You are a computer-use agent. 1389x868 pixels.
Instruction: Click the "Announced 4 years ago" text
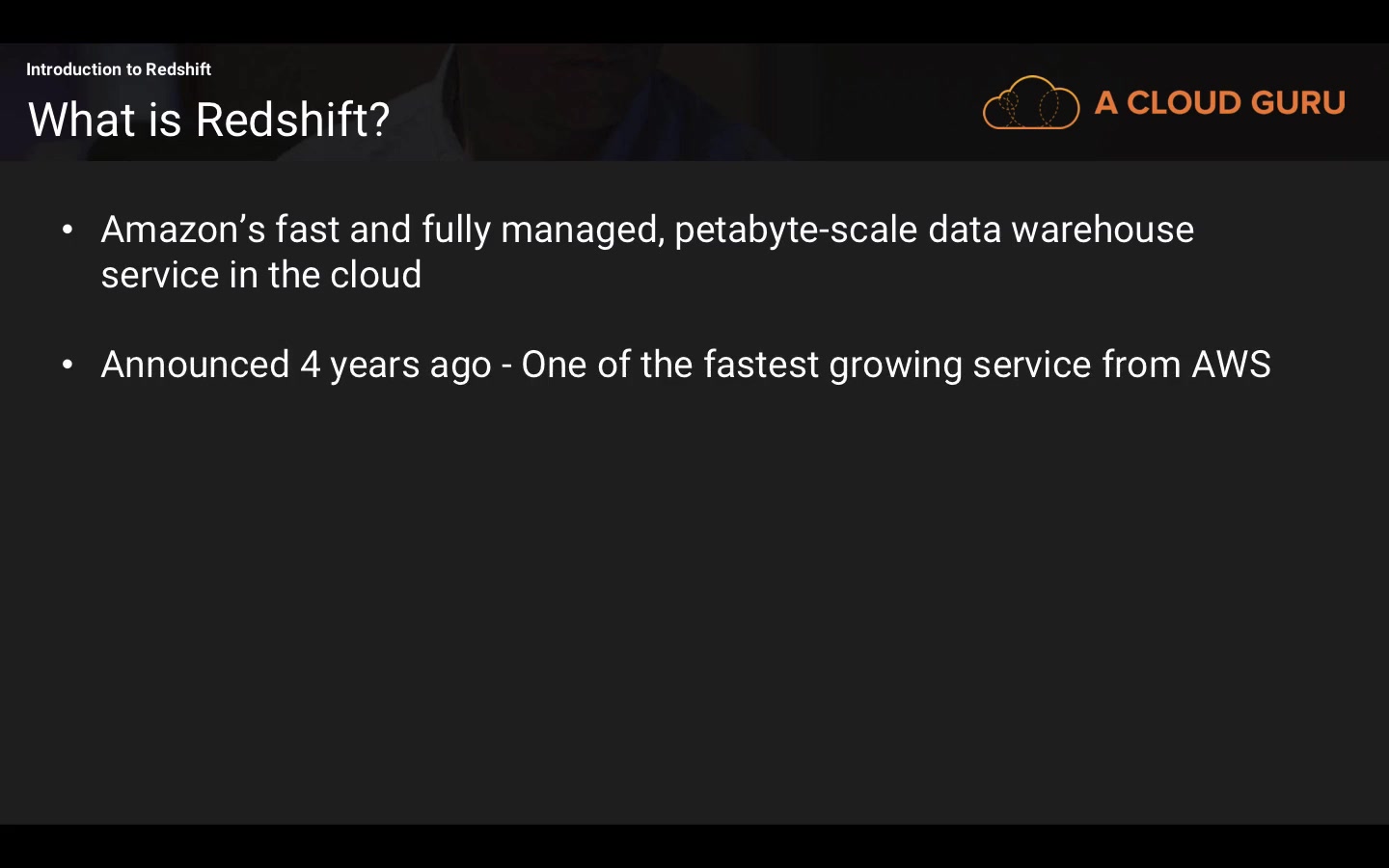tap(296, 365)
